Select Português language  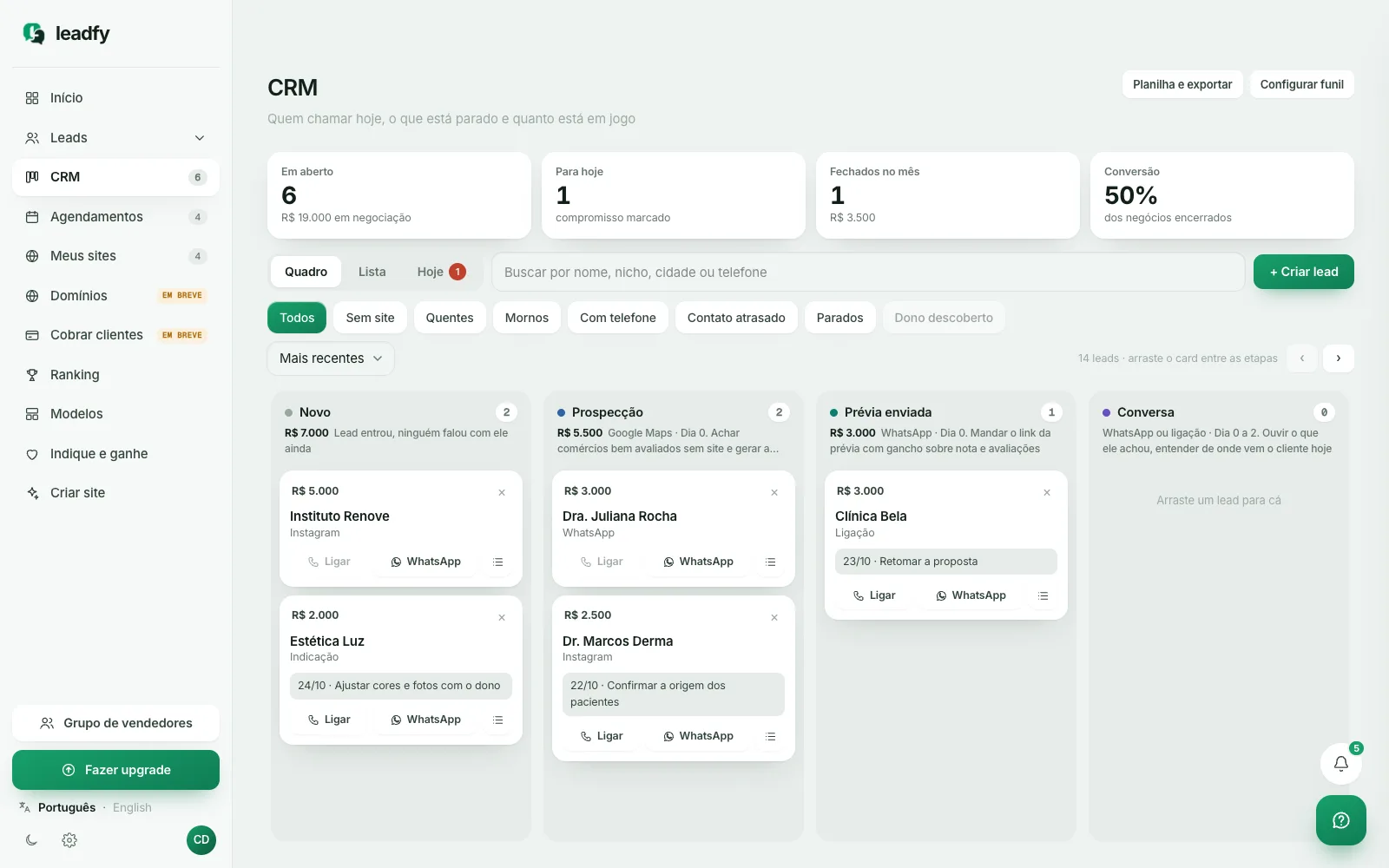pyautogui.click(x=67, y=807)
